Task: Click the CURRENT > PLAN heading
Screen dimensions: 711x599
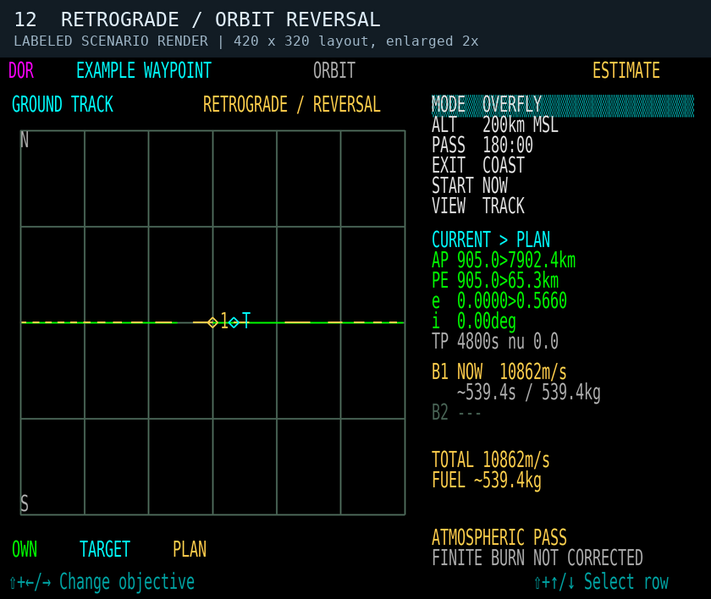Action: point(491,239)
